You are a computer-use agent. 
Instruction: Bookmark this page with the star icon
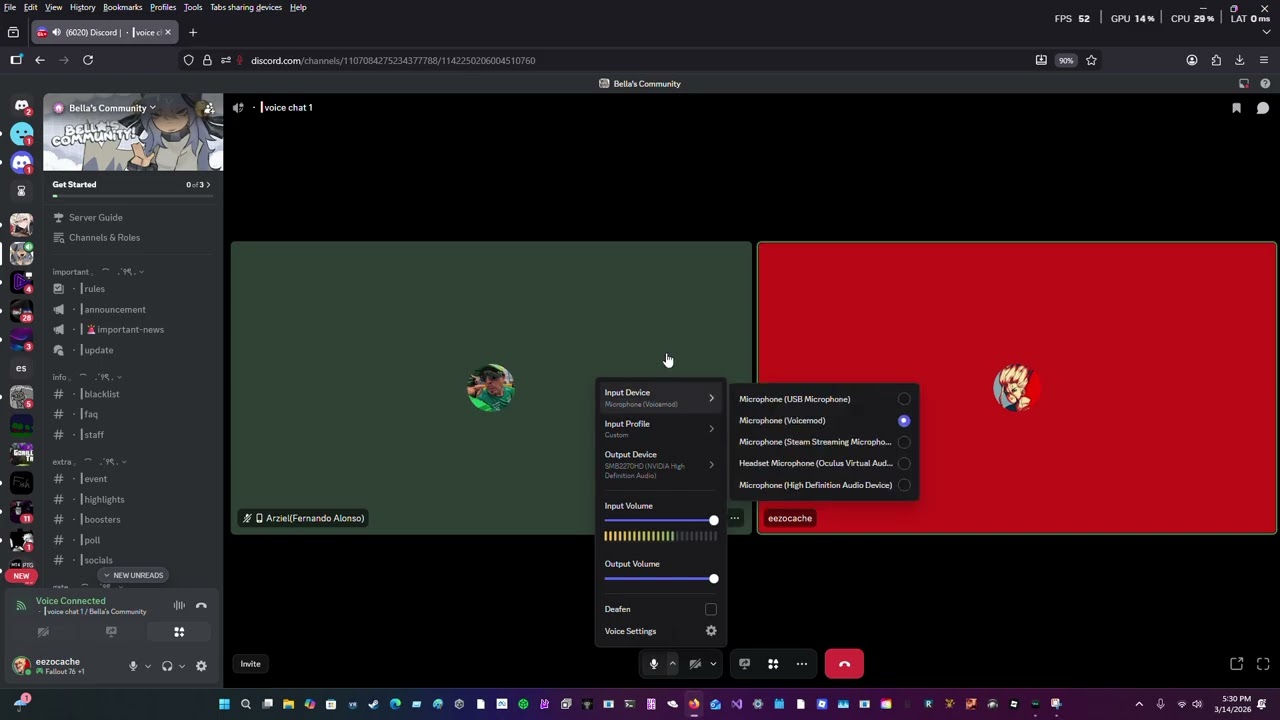(1091, 60)
